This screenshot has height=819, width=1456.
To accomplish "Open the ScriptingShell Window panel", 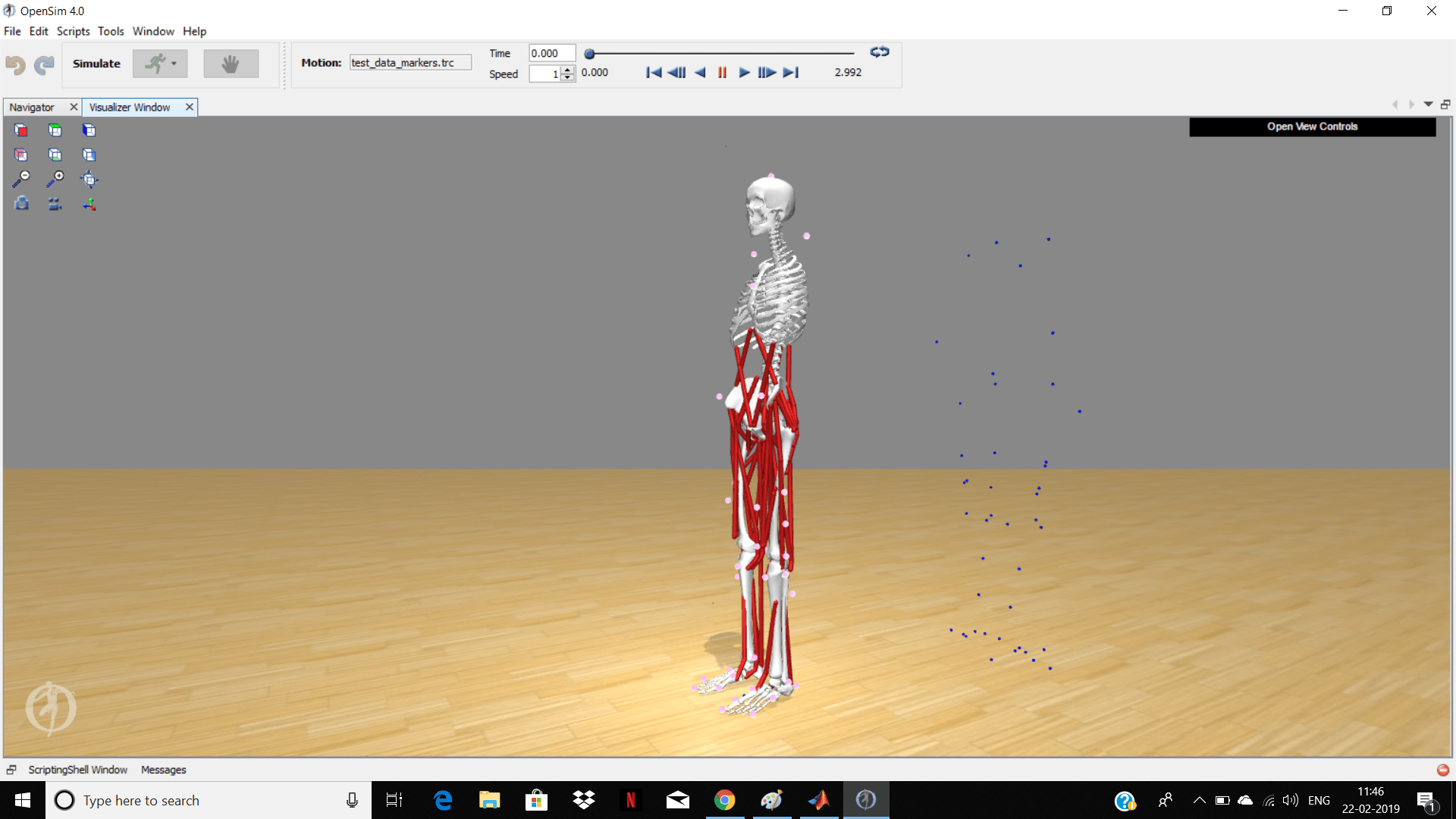I will point(77,770).
